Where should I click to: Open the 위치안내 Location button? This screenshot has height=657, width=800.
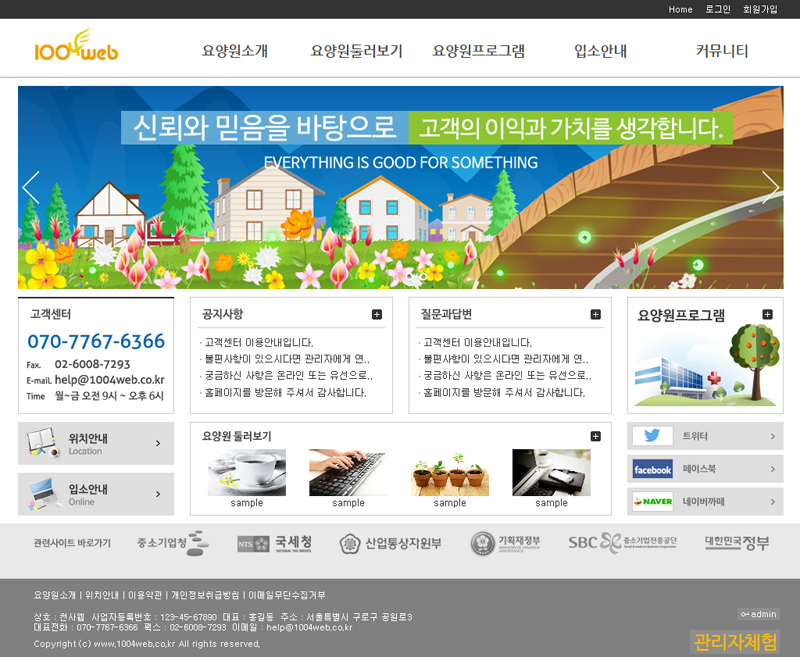tap(96, 443)
